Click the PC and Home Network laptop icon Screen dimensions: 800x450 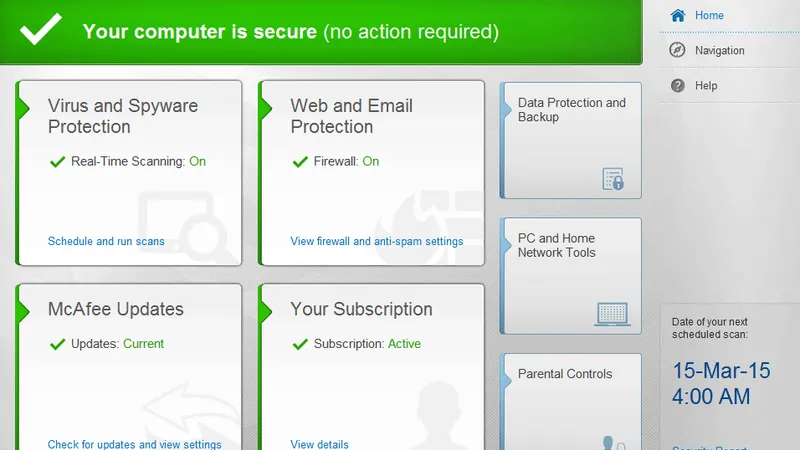611,314
